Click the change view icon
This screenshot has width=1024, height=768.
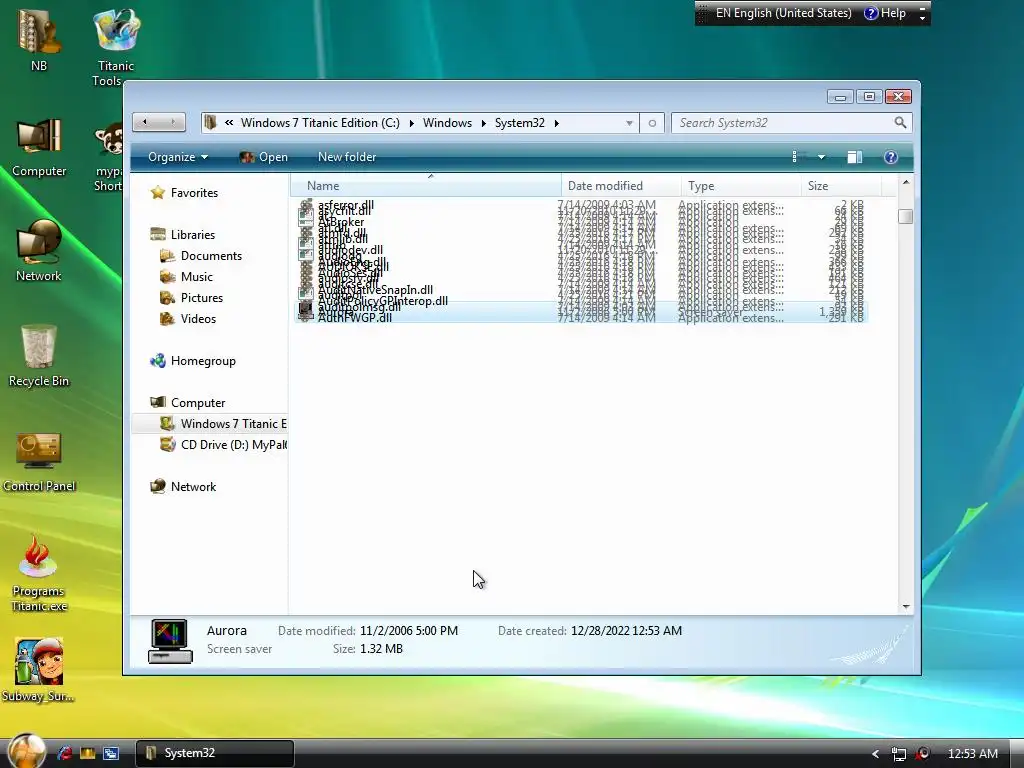pos(794,157)
